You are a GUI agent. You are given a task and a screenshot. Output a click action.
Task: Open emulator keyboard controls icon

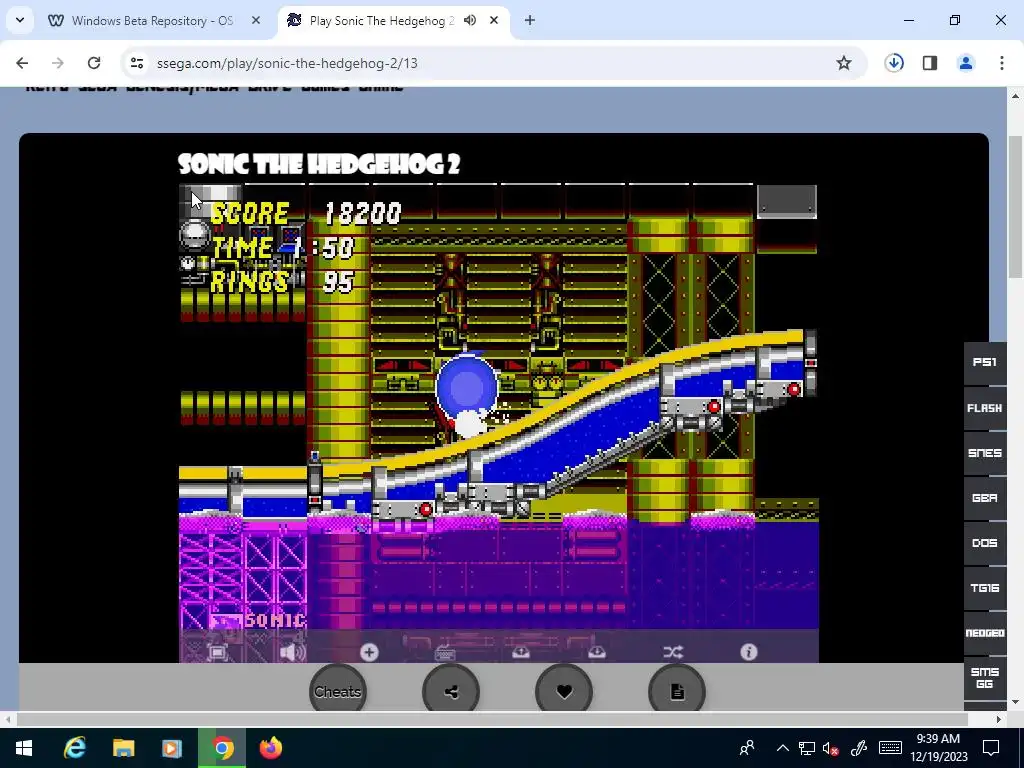tap(445, 652)
